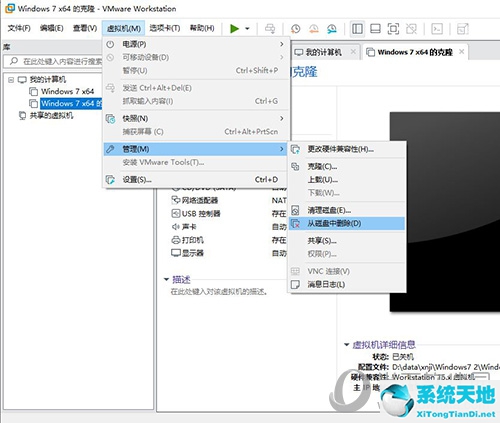Image resolution: width=500 pixels, height=423 pixels.
Task: Choose 更改硬件兼容性(H)... option
Action: 347,149
